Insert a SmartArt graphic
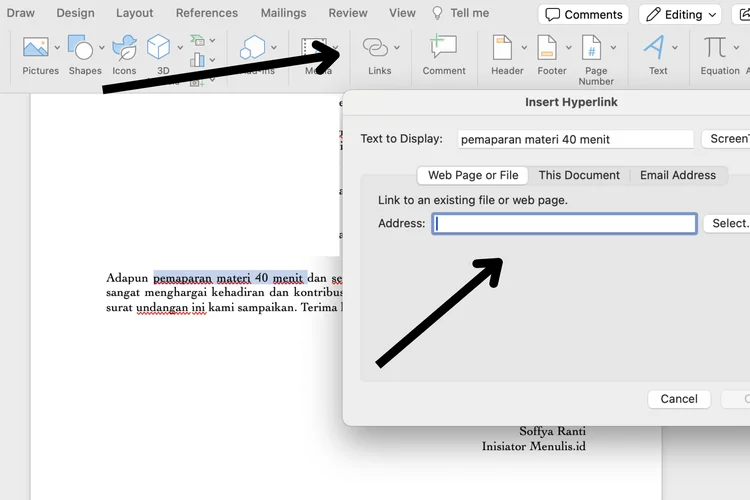Image resolution: width=750 pixels, height=500 pixels. coord(198,40)
